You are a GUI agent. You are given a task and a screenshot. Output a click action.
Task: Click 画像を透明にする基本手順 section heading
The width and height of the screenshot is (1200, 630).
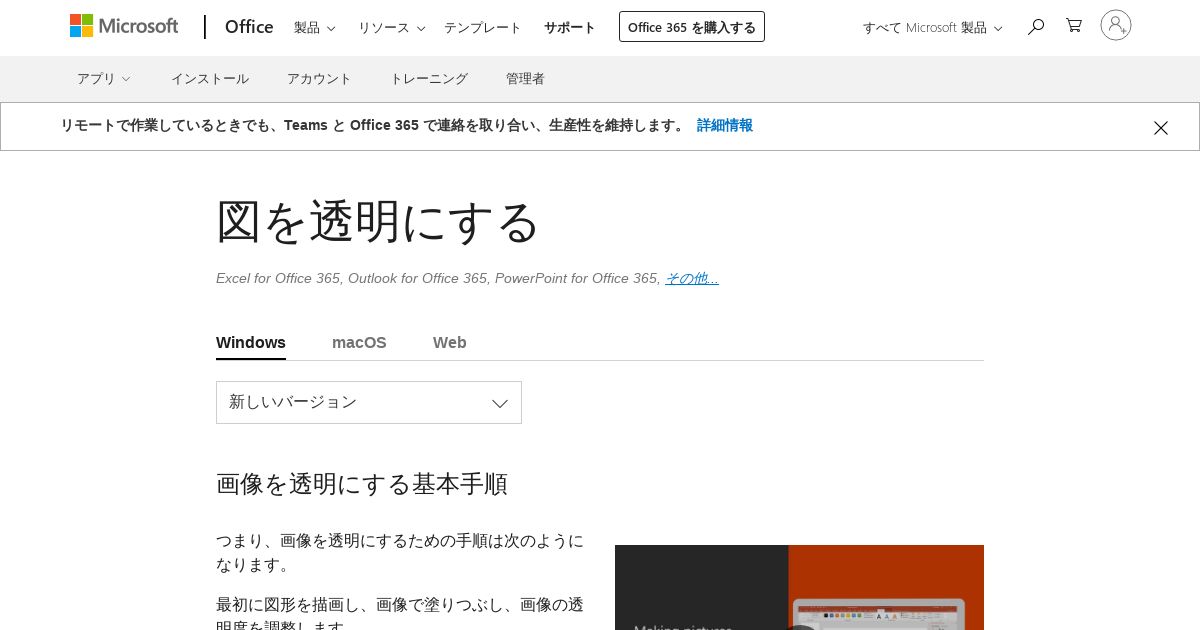tap(362, 484)
